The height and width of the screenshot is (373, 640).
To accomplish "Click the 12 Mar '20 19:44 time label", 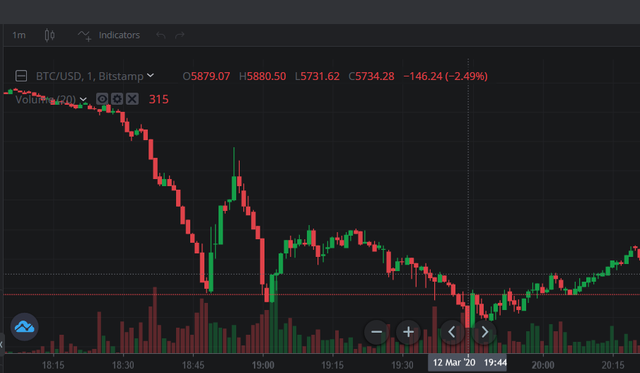I will [x=467, y=362].
